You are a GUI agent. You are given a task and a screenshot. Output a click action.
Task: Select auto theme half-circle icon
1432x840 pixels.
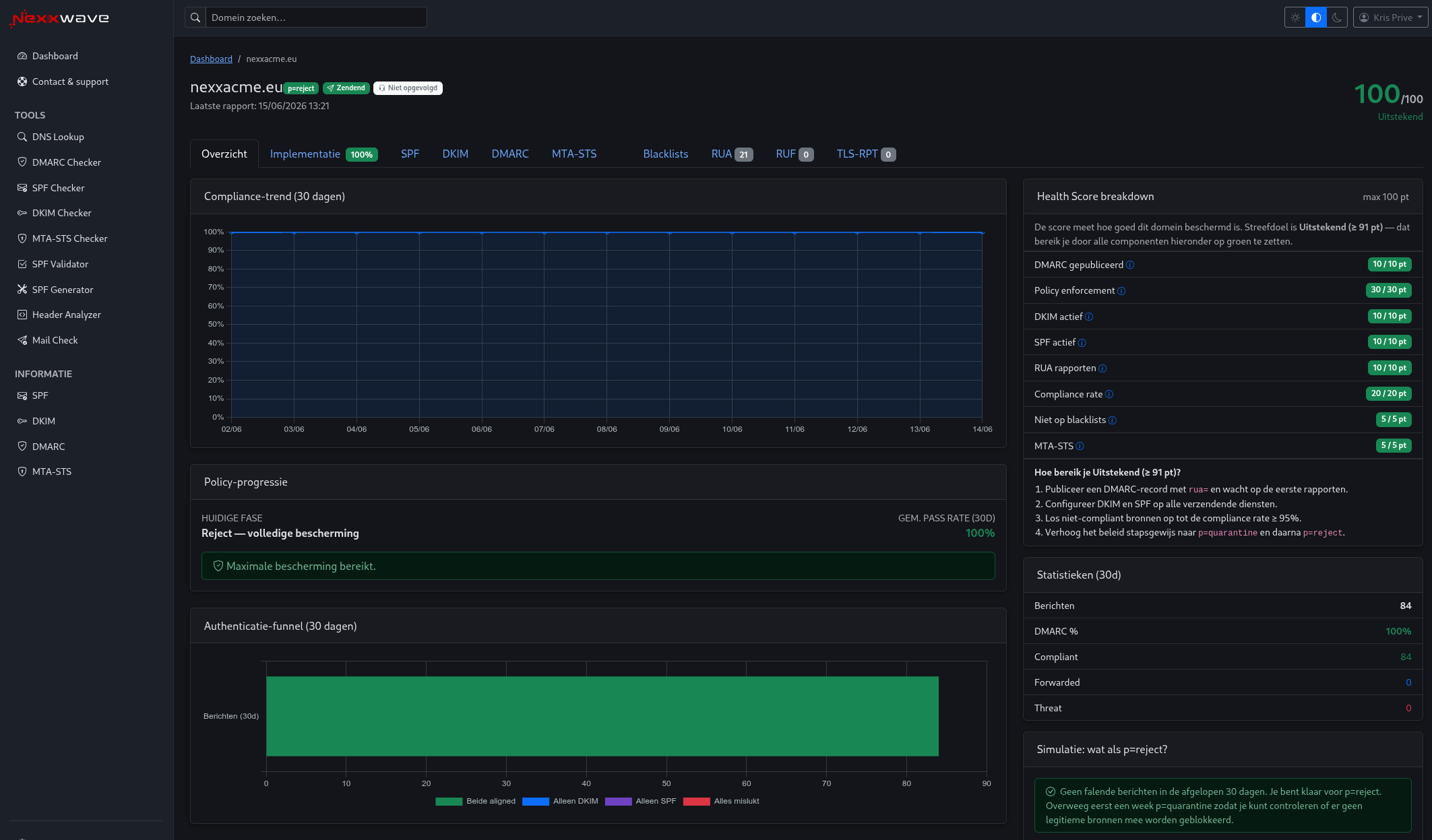pyautogui.click(x=1316, y=18)
